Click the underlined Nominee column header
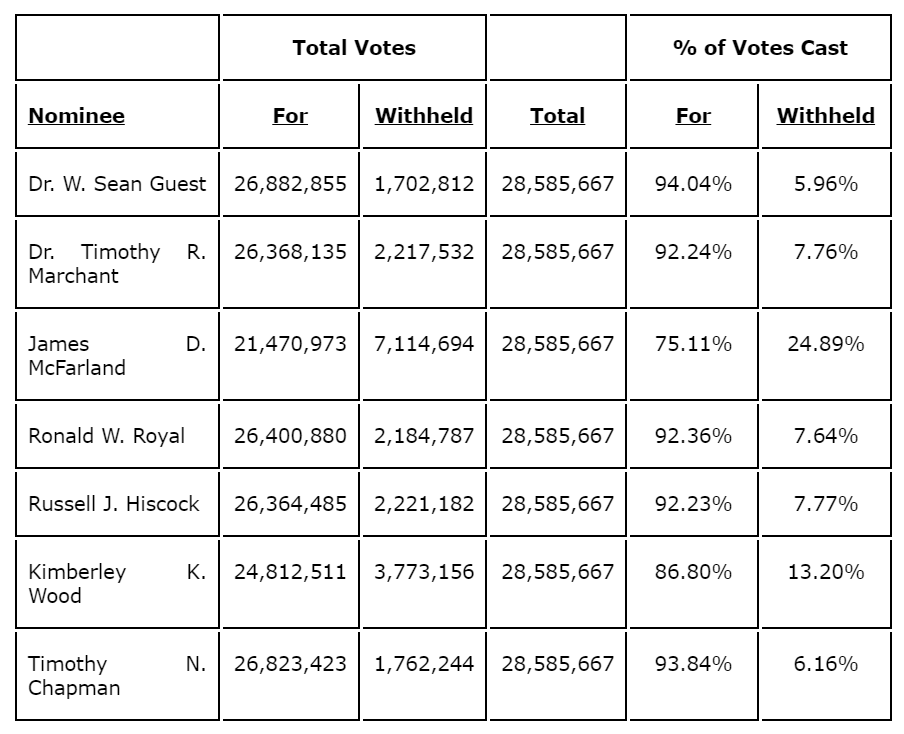The width and height of the screenshot is (904, 734). [77, 116]
